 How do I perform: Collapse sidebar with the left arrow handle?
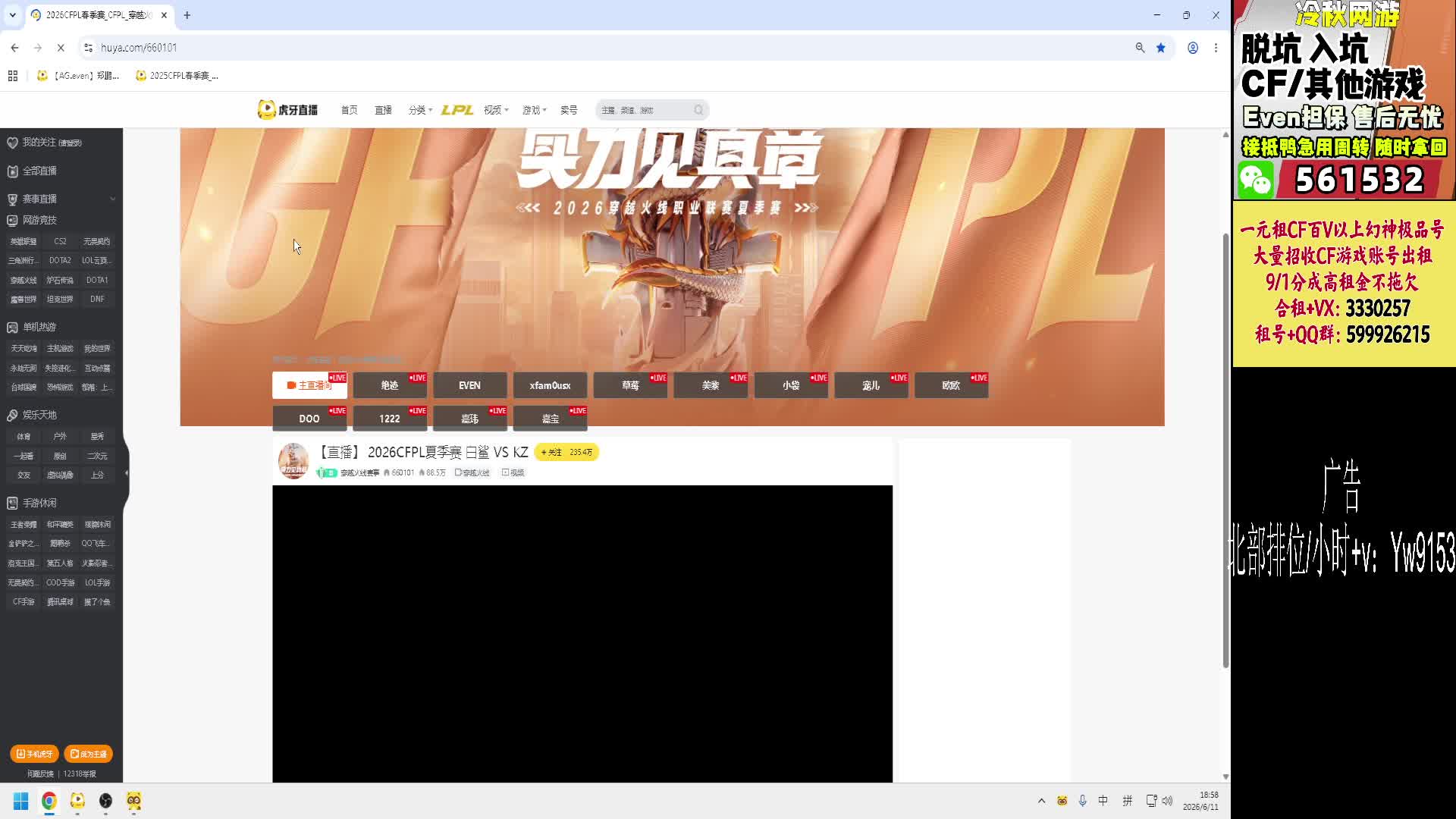tap(126, 473)
